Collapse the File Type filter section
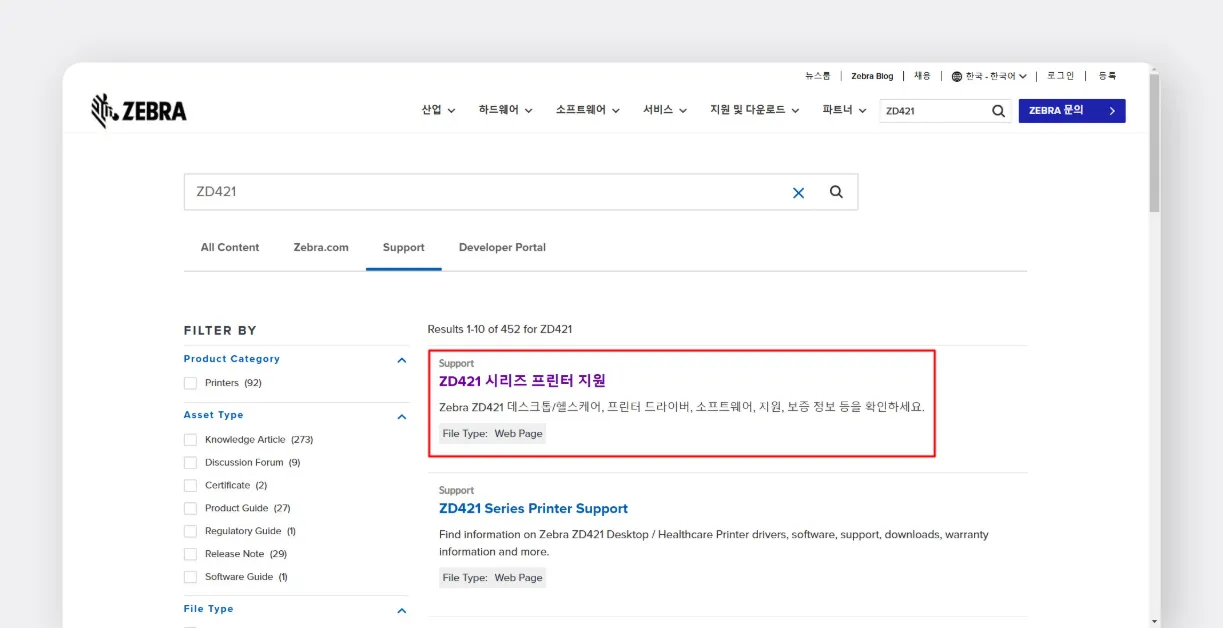The height and width of the screenshot is (628, 1223). coord(402,610)
